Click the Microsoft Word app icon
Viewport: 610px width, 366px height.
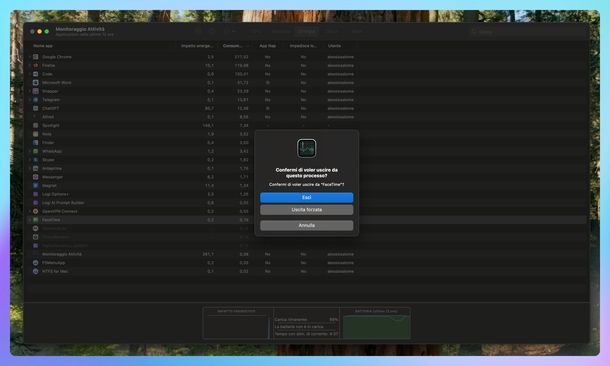click(x=35, y=82)
